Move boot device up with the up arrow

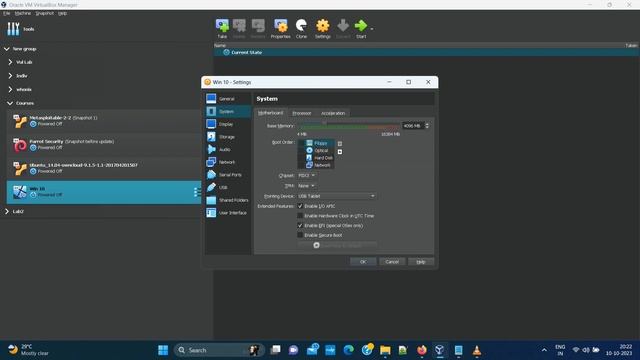click(340, 144)
